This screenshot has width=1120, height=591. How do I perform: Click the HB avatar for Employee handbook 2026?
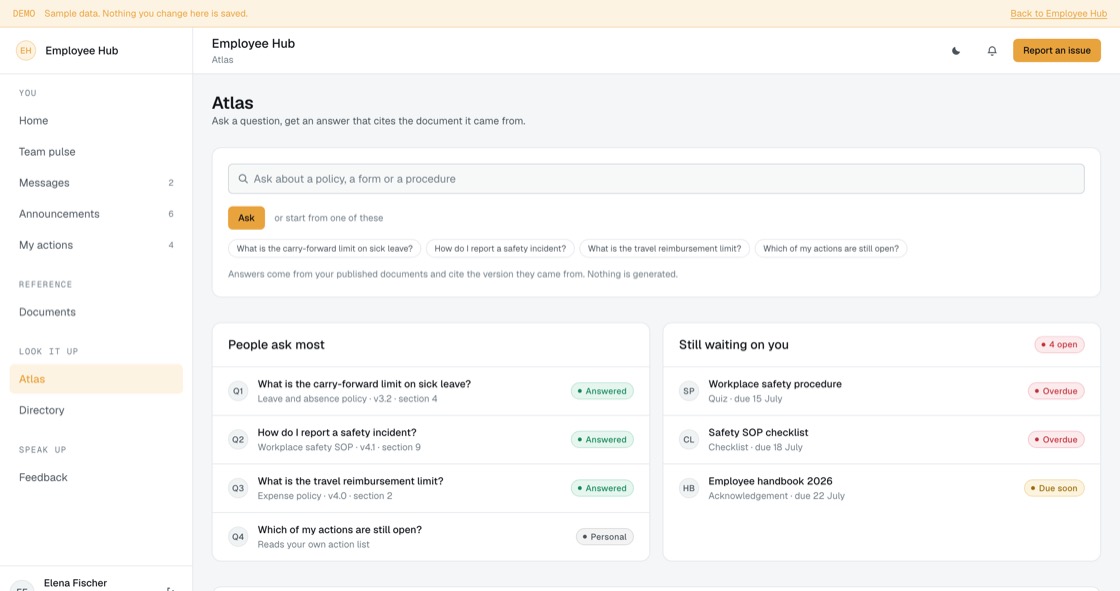689,488
